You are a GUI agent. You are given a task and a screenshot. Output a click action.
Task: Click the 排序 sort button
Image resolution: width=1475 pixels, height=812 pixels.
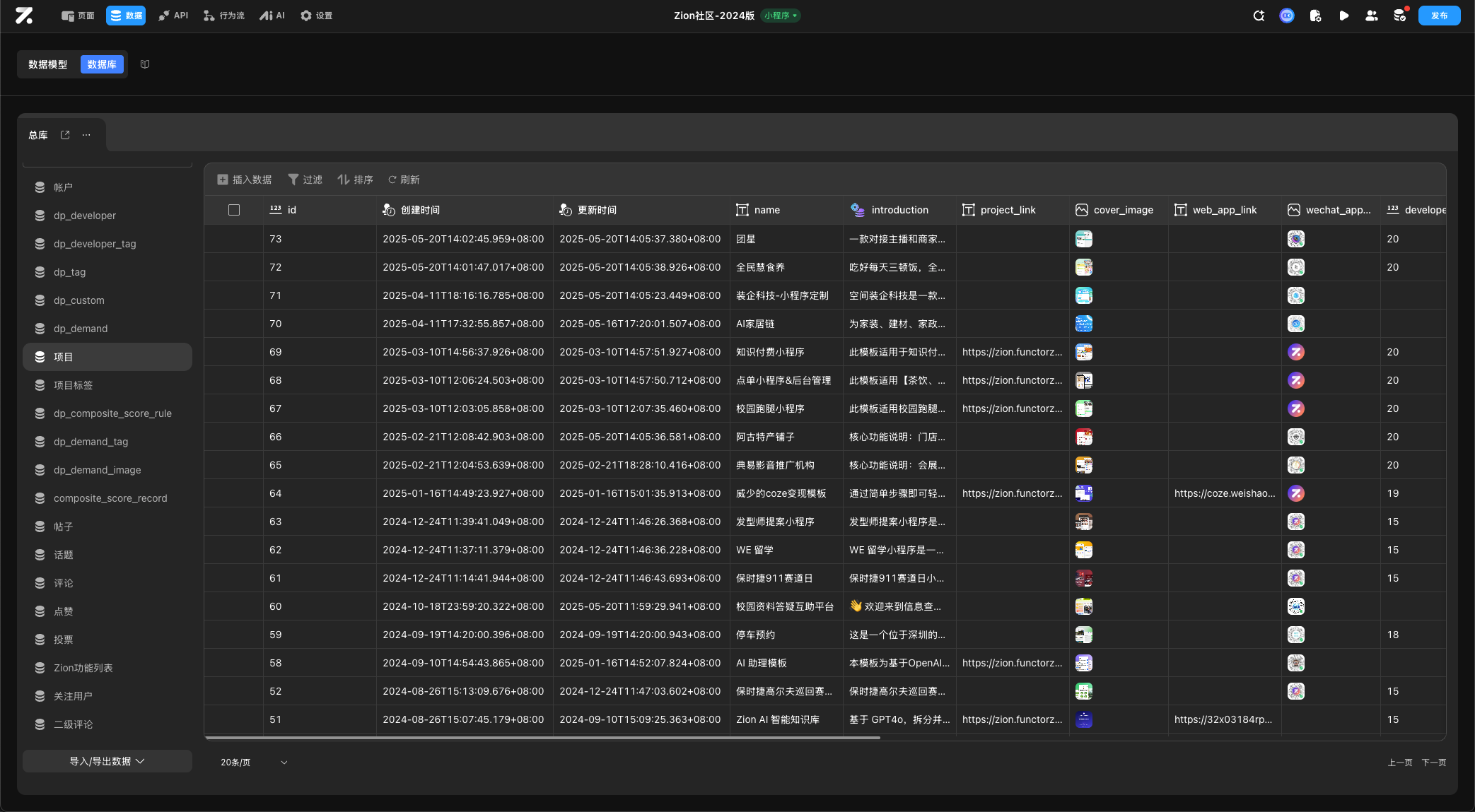(x=355, y=180)
